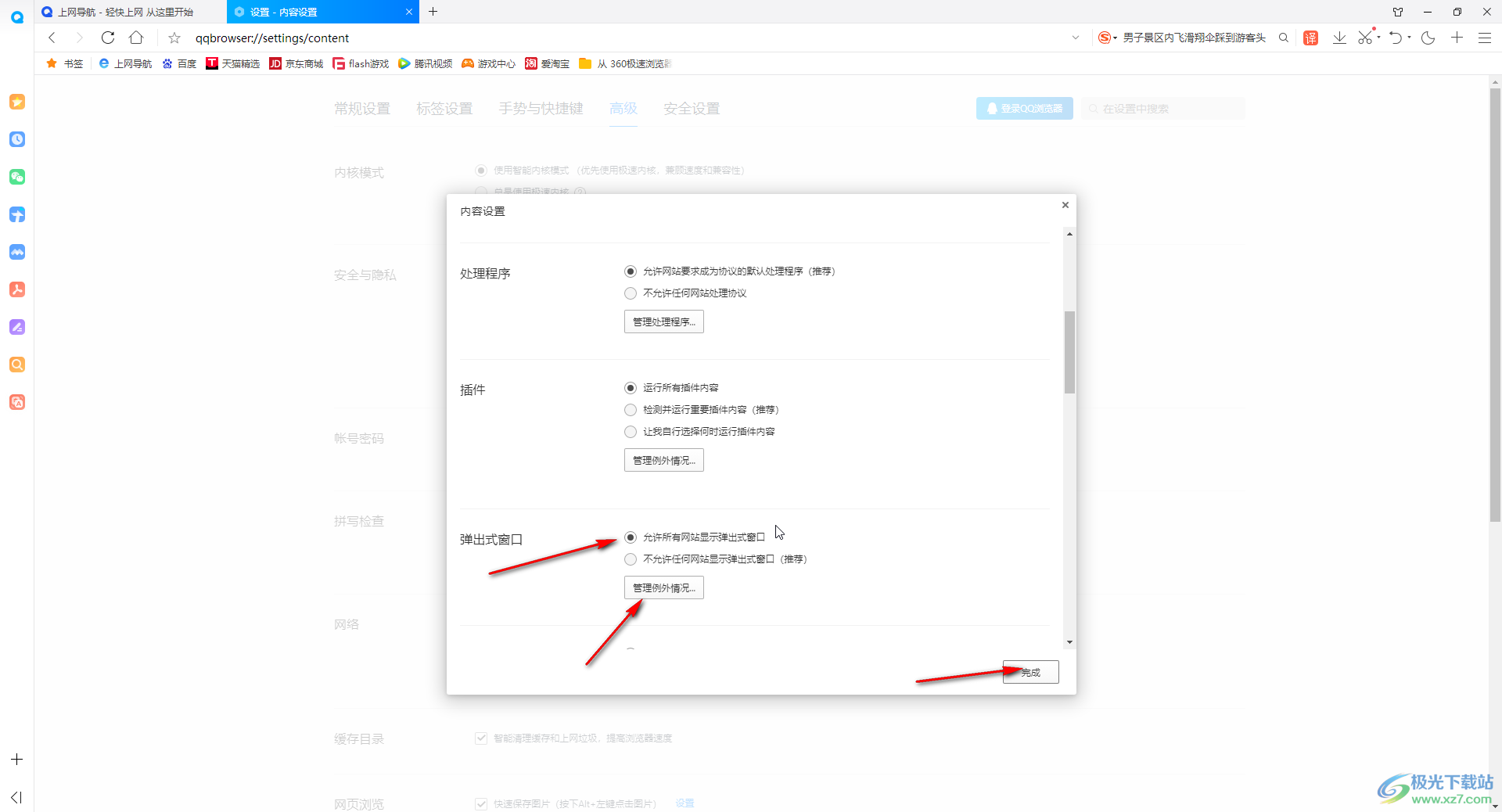Click the 完成 button
Viewport: 1502px width, 812px height.
click(1031, 673)
